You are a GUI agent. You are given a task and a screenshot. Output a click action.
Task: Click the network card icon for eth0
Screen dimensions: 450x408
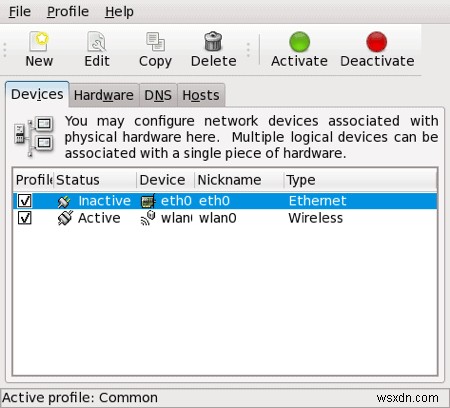[x=148, y=201]
